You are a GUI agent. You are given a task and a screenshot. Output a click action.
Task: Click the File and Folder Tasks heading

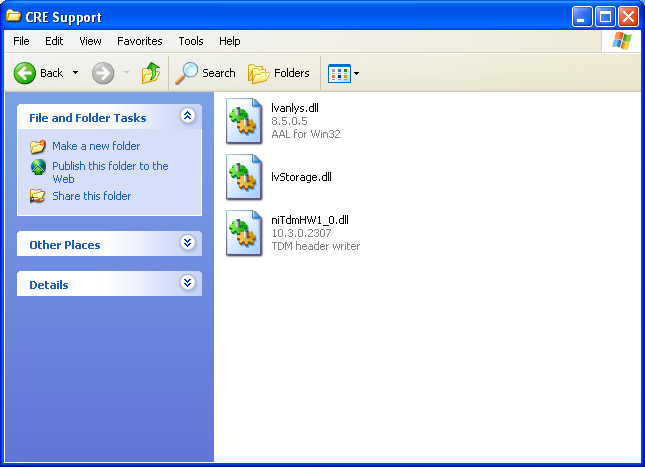88,118
